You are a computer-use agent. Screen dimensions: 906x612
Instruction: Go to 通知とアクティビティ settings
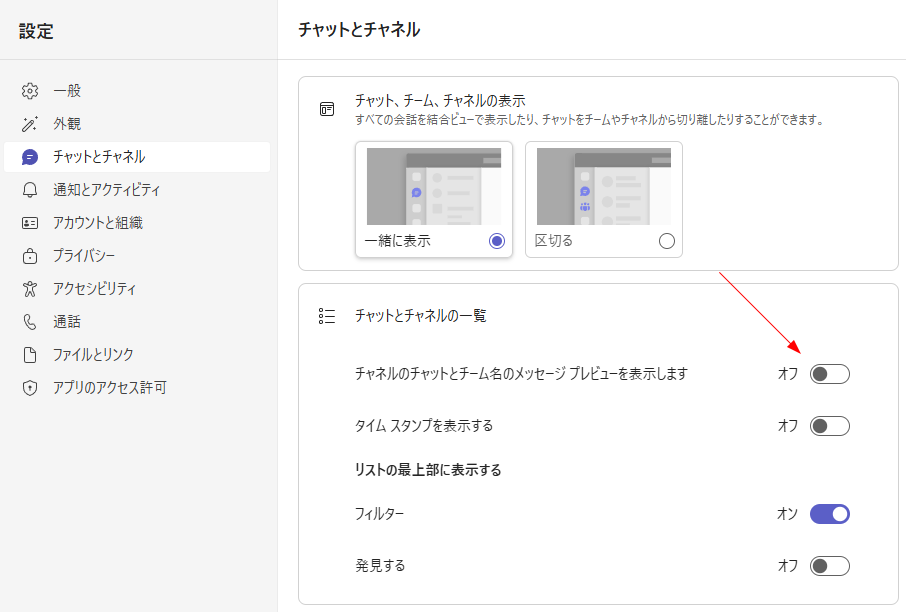pos(137,190)
